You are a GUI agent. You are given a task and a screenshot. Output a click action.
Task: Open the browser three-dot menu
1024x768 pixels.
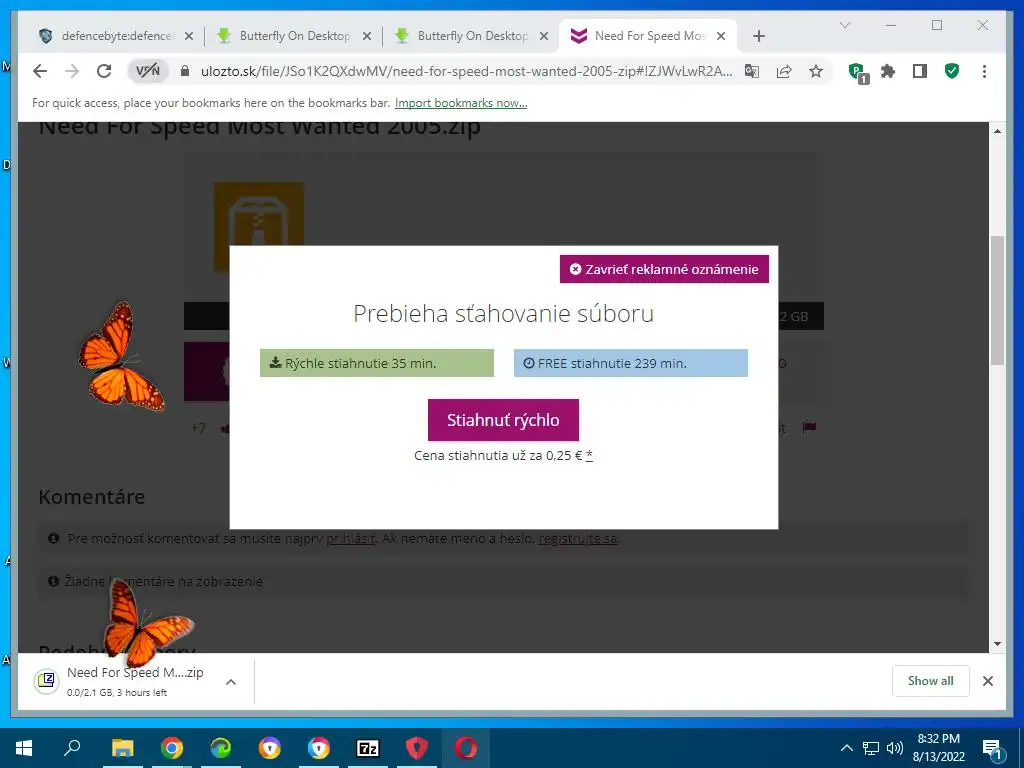(984, 71)
